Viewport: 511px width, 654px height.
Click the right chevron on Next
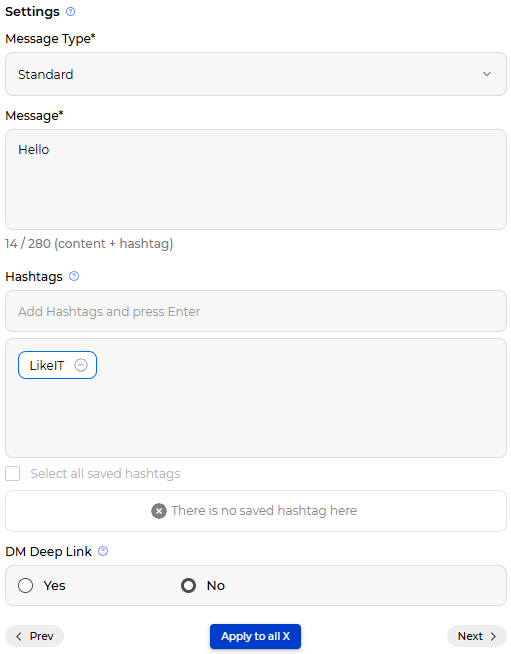click(x=493, y=636)
